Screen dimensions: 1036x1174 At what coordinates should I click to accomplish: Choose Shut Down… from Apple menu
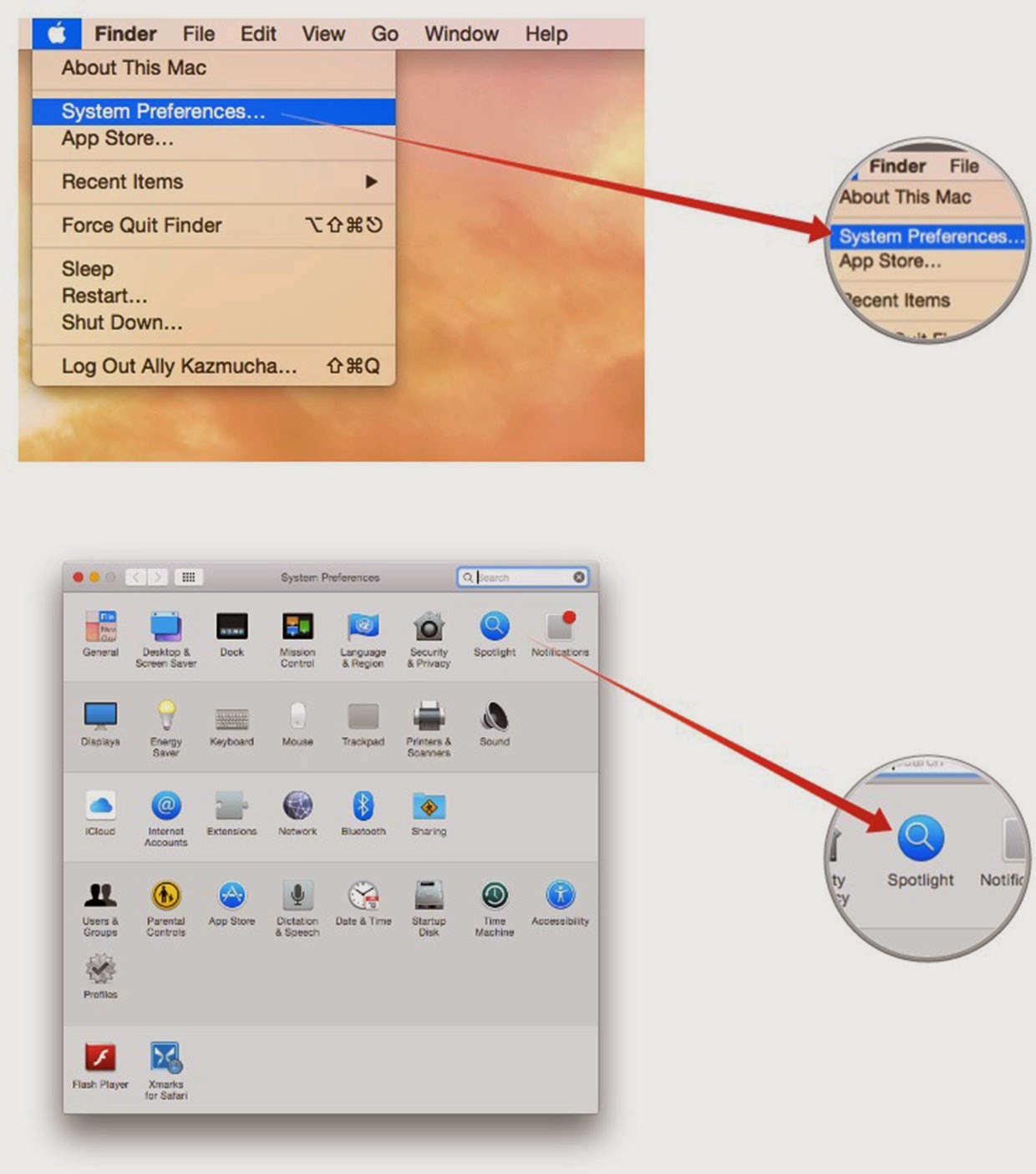point(214,323)
